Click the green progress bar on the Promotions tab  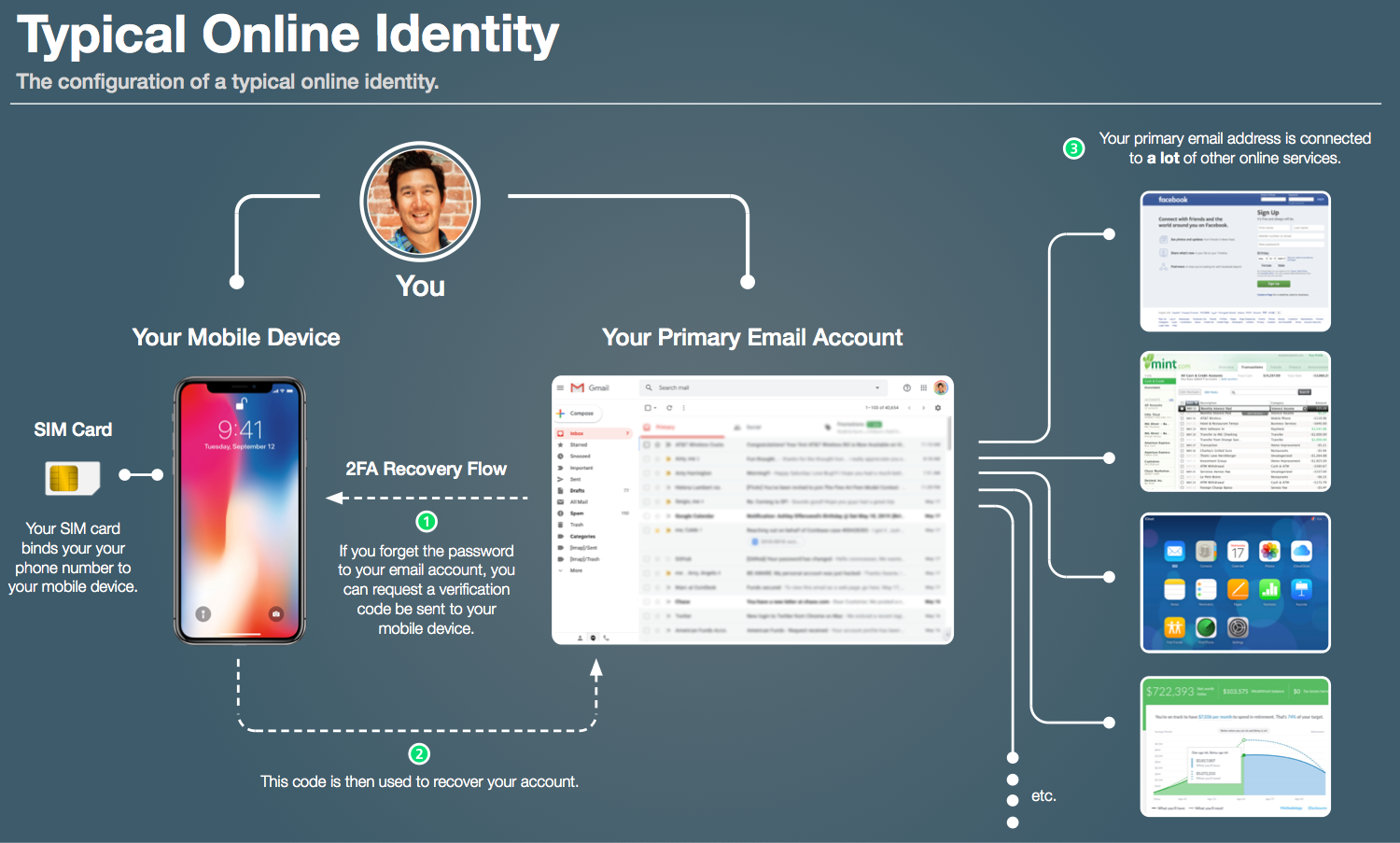874,424
